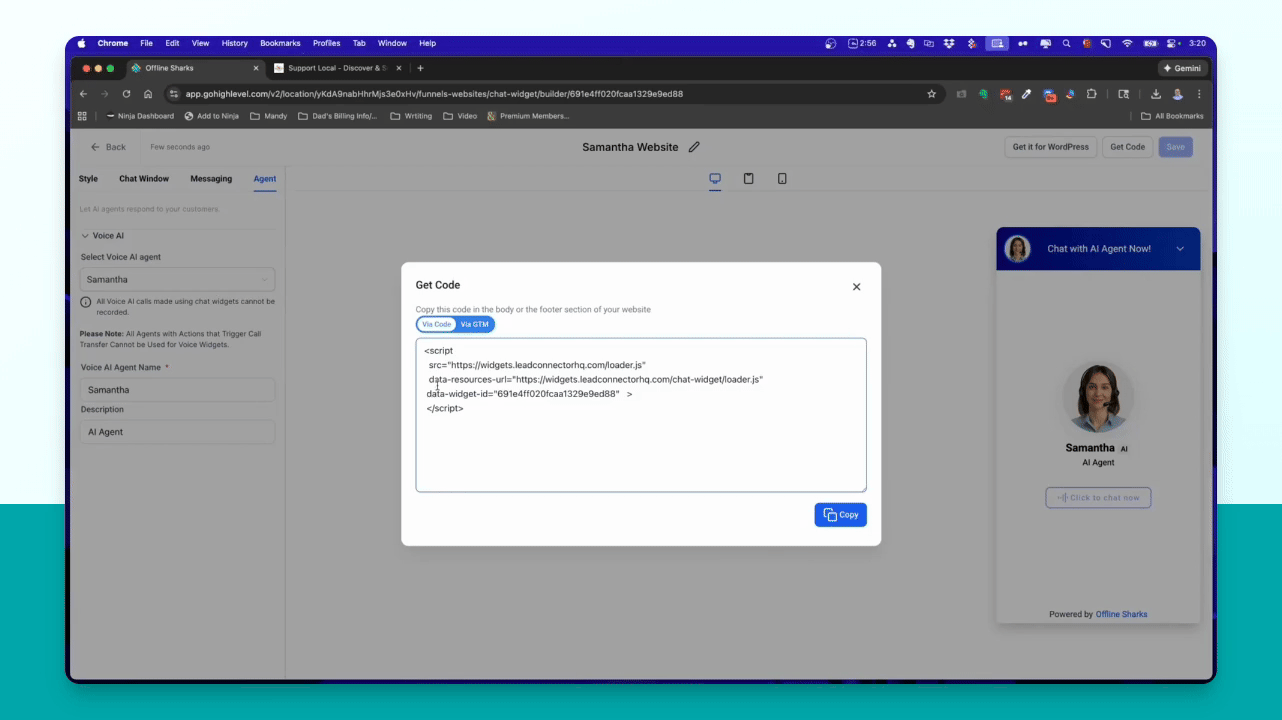Open the Video bookmarks folder
Screen dimensions: 1282x720
tap(460, 116)
